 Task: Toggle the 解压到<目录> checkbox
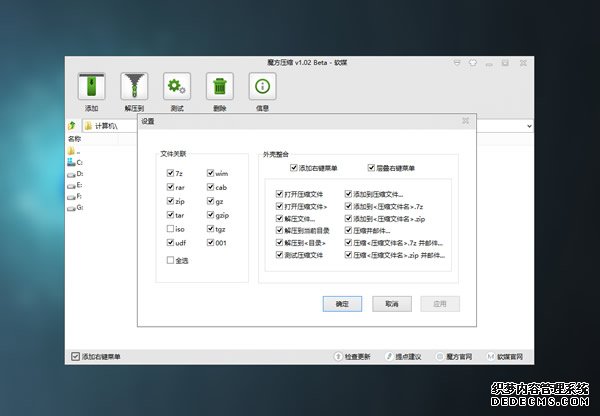point(279,243)
